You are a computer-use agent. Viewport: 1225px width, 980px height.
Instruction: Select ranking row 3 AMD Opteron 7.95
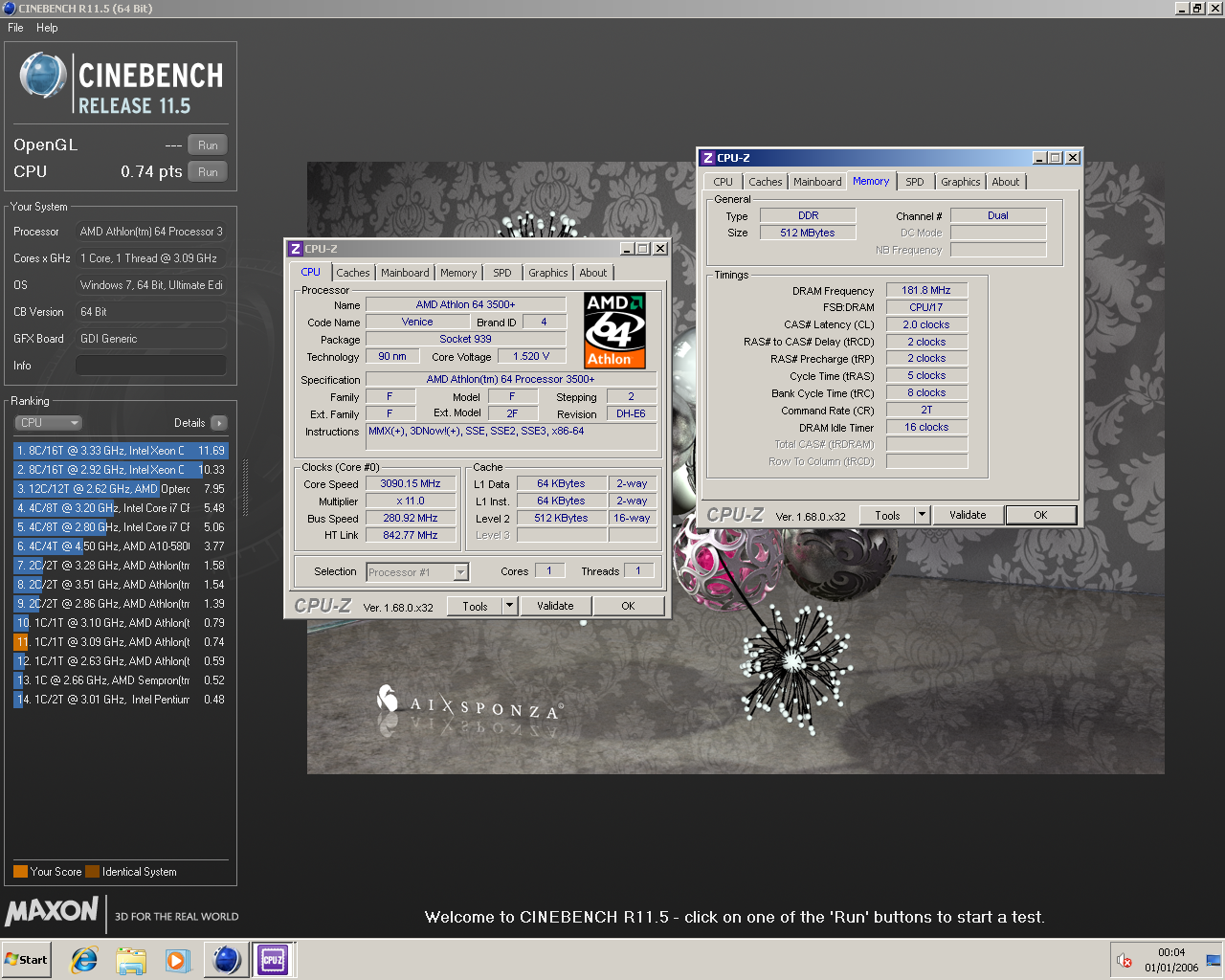pyautogui.click(x=121, y=489)
